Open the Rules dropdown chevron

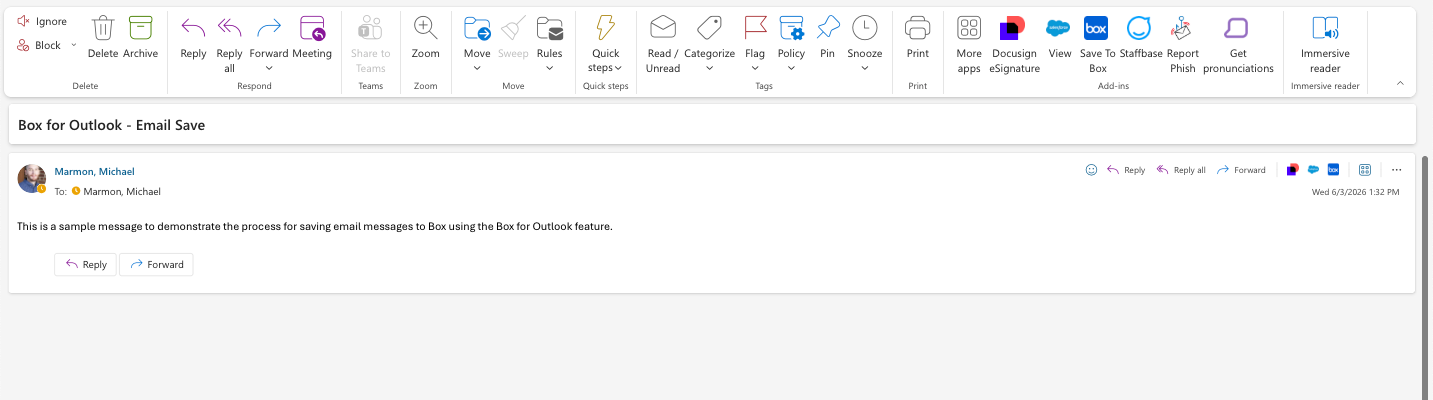(550, 68)
